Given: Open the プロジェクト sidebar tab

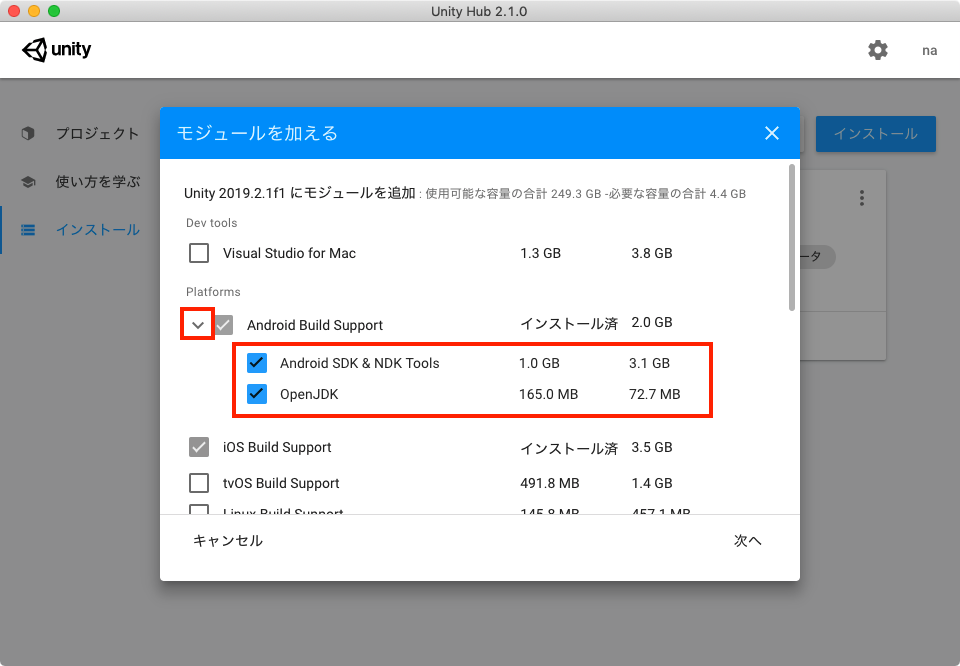Looking at the screenshot, I should [97, 133].
